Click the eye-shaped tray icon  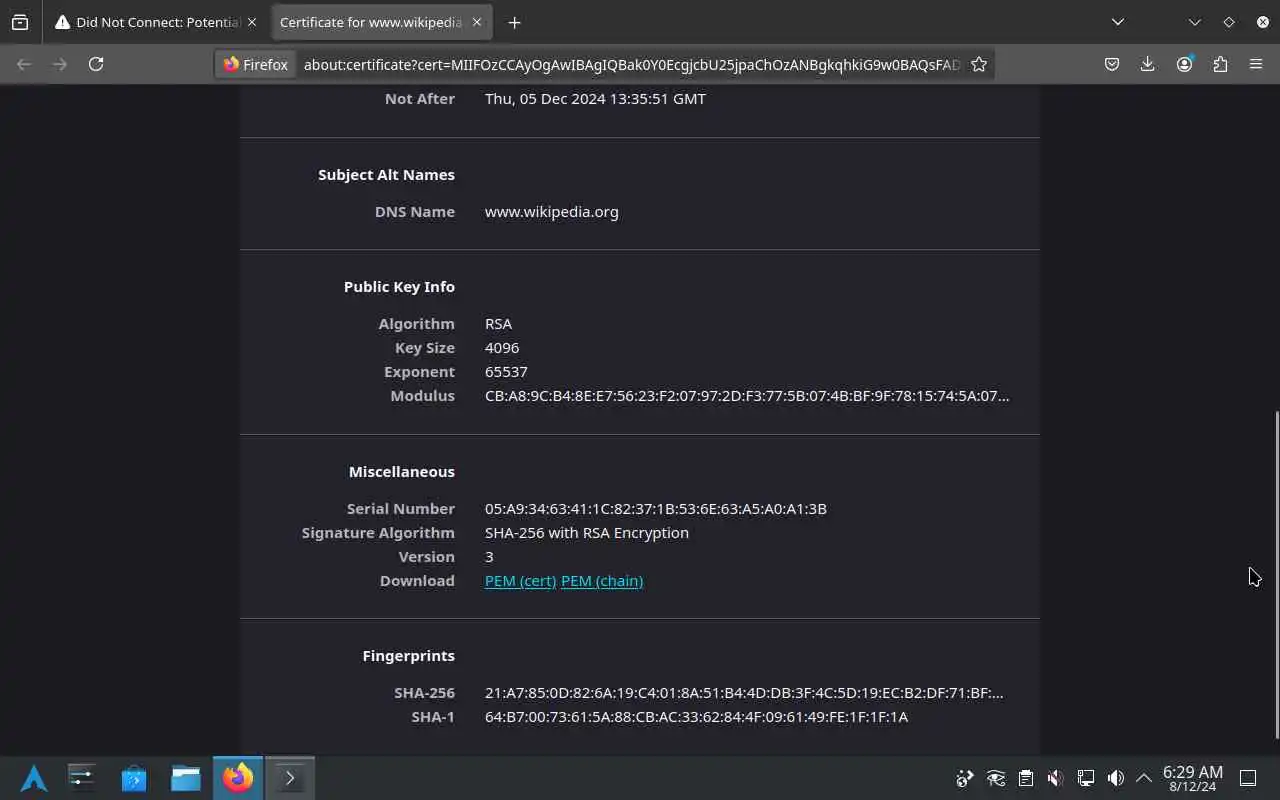pyautogui.click(x=995, y=778)
